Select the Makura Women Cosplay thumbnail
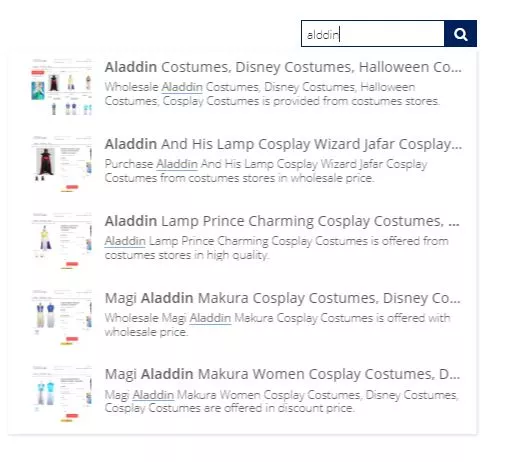The width and height of the screenshot is (505, 462). pos(62,394)
